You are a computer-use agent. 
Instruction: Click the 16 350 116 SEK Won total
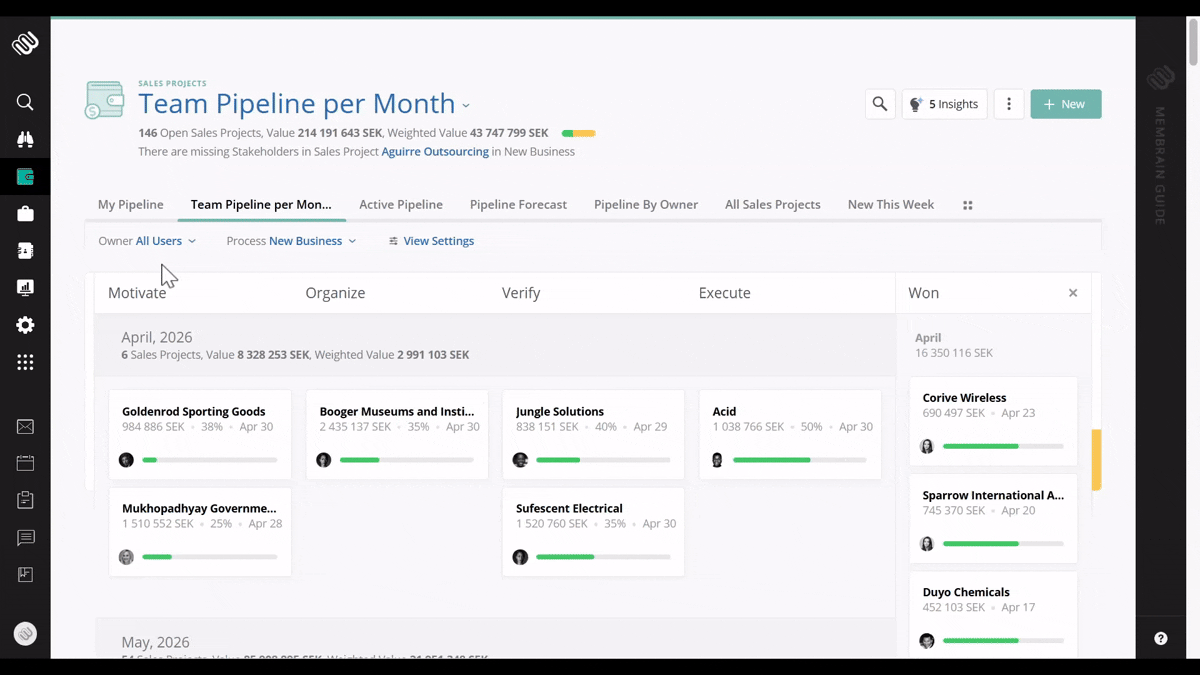point(954,353)
